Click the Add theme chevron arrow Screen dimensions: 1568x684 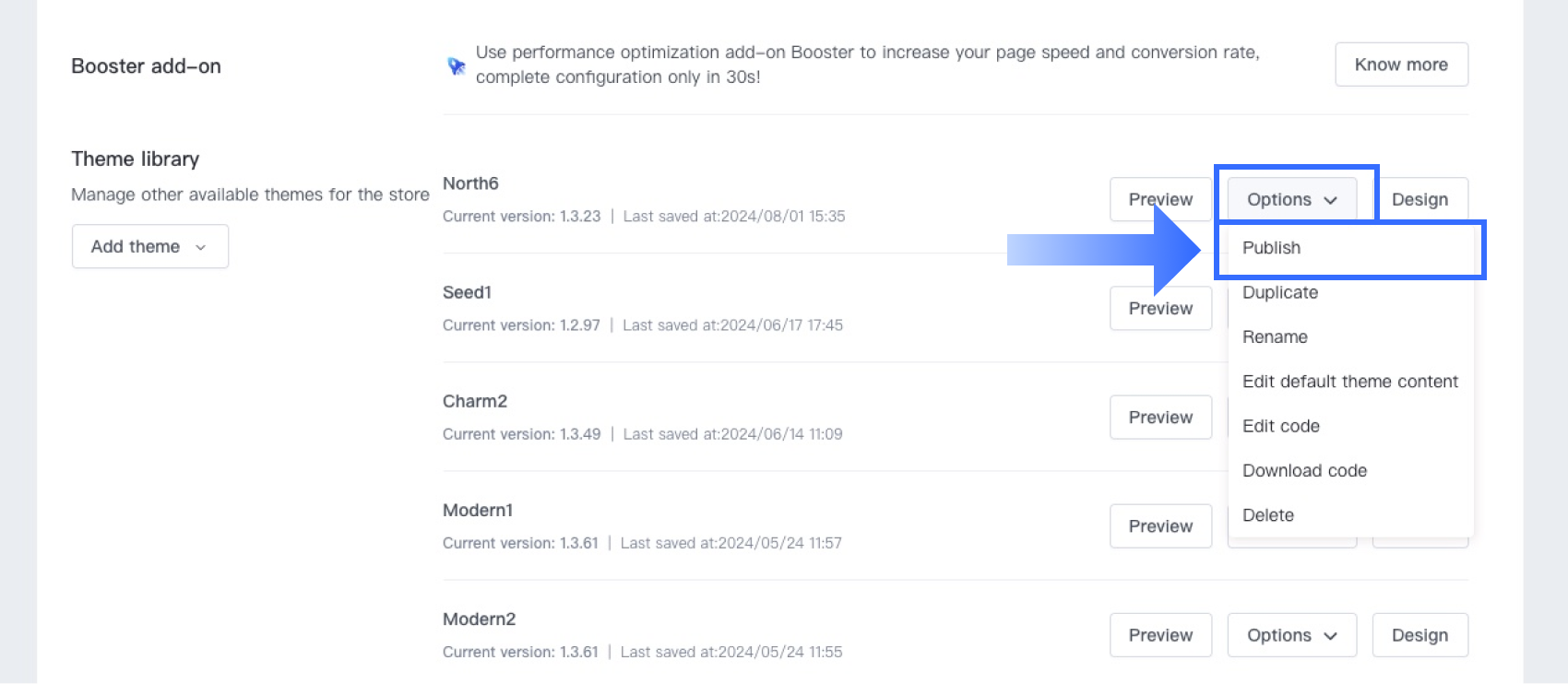pyautogui.click(x=200, y=247)
